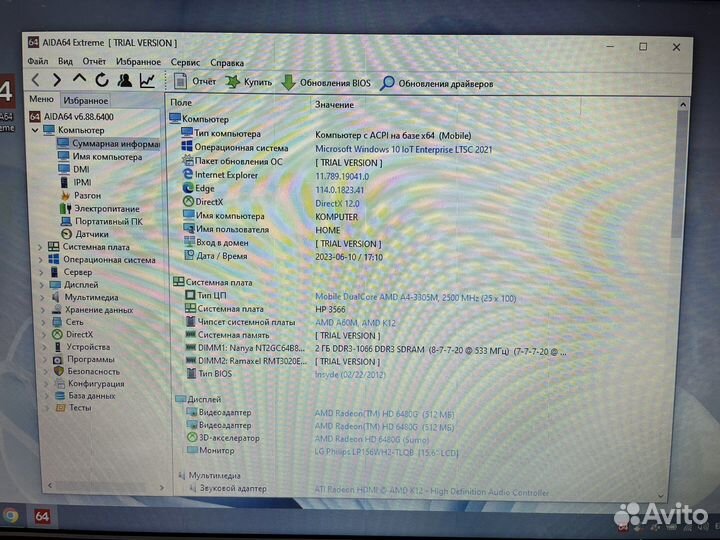Expand the DirectX tree node
The image size is (720, 540).
click(x=44, y=335)
